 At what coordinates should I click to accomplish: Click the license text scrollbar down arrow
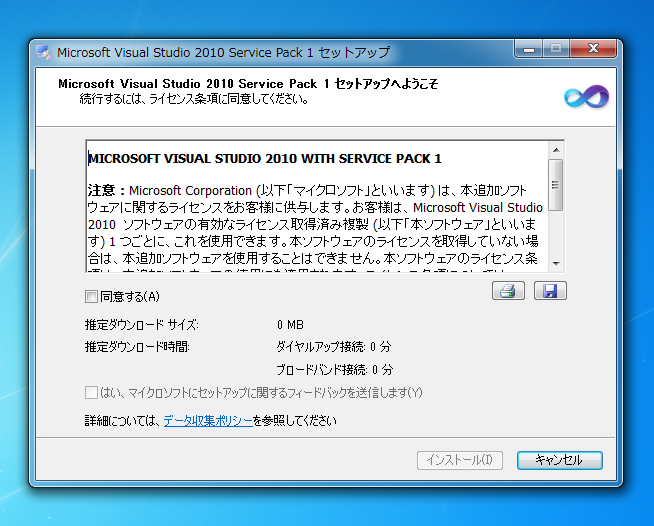pyautogui.click(x=556, y=263)
